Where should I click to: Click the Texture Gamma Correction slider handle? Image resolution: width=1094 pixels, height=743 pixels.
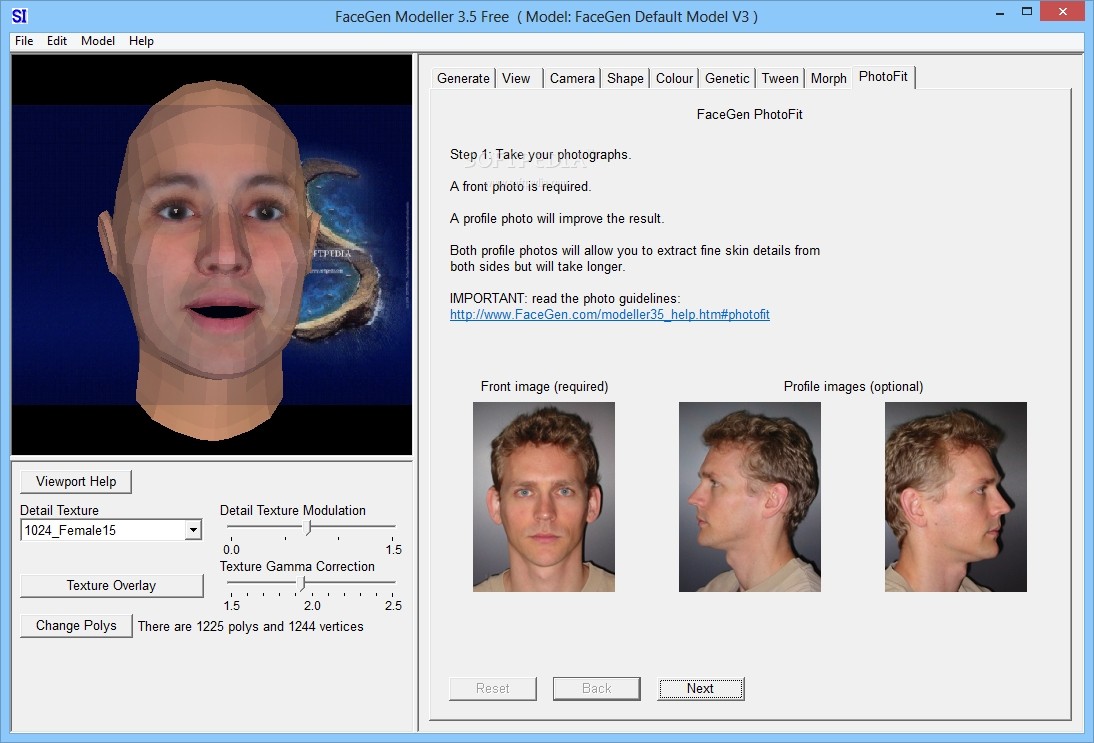302,584
